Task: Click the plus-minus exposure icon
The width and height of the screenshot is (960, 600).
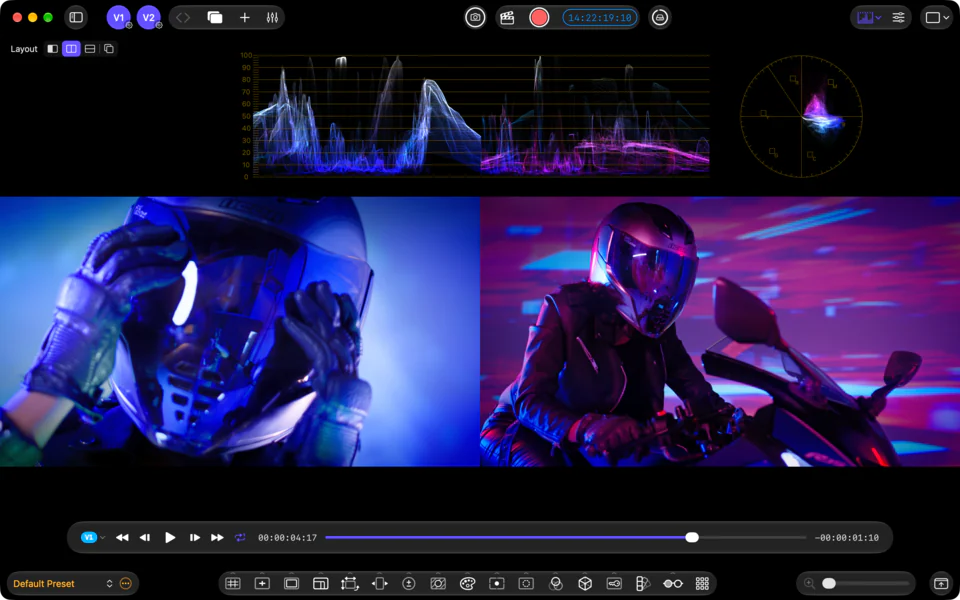Action: click(409, 583)
